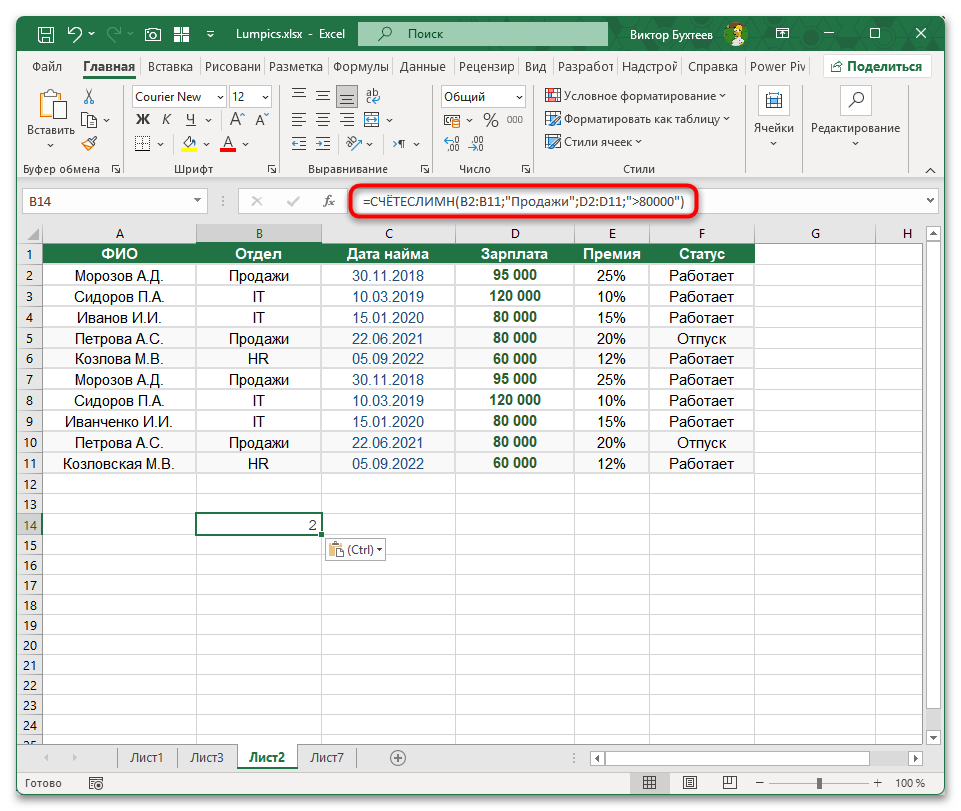
Task: Switch to the Данные ribbon tab
Action: [422, 67]
